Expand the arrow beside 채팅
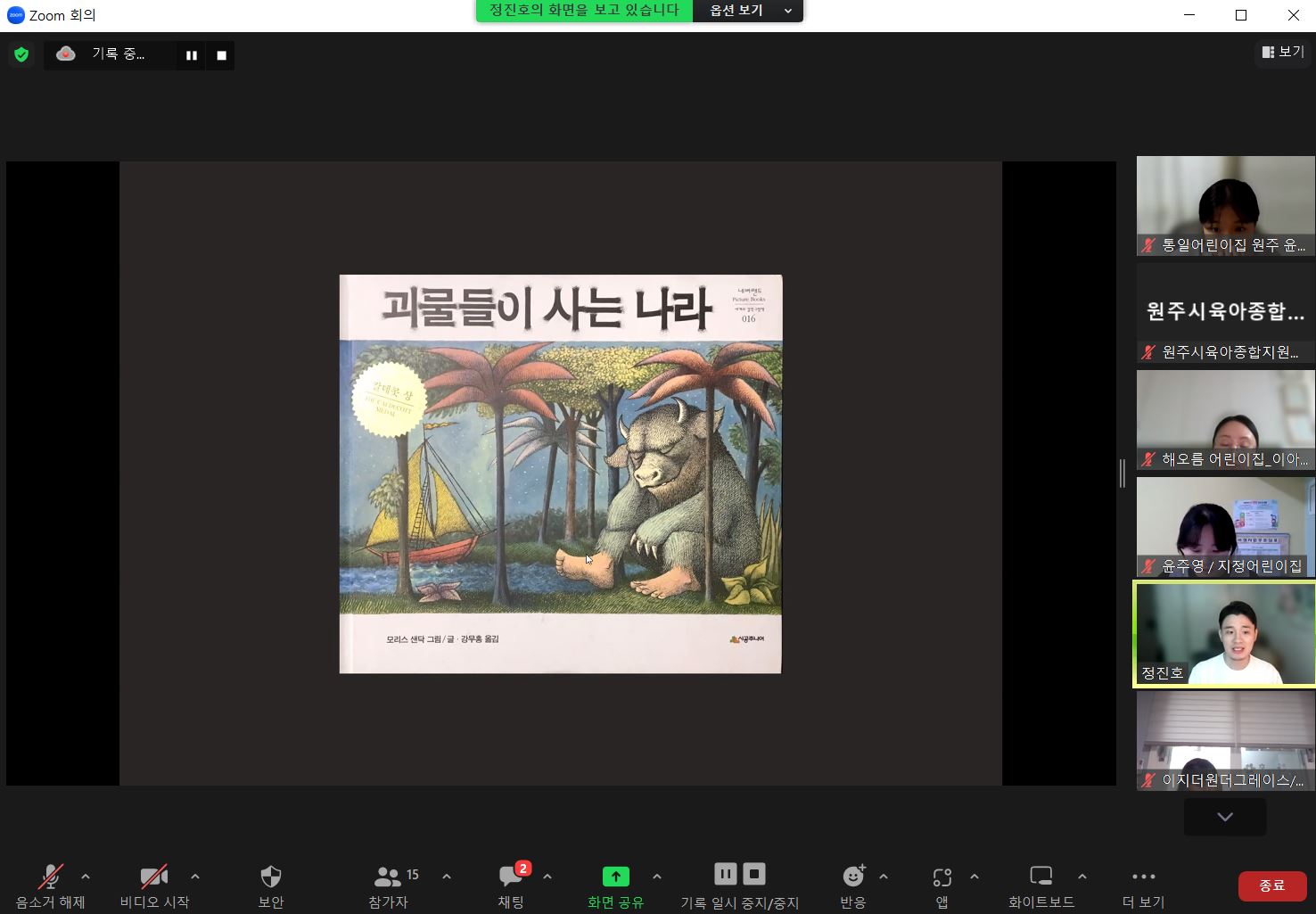This screenshot has width=1316, height=914. 547,877
